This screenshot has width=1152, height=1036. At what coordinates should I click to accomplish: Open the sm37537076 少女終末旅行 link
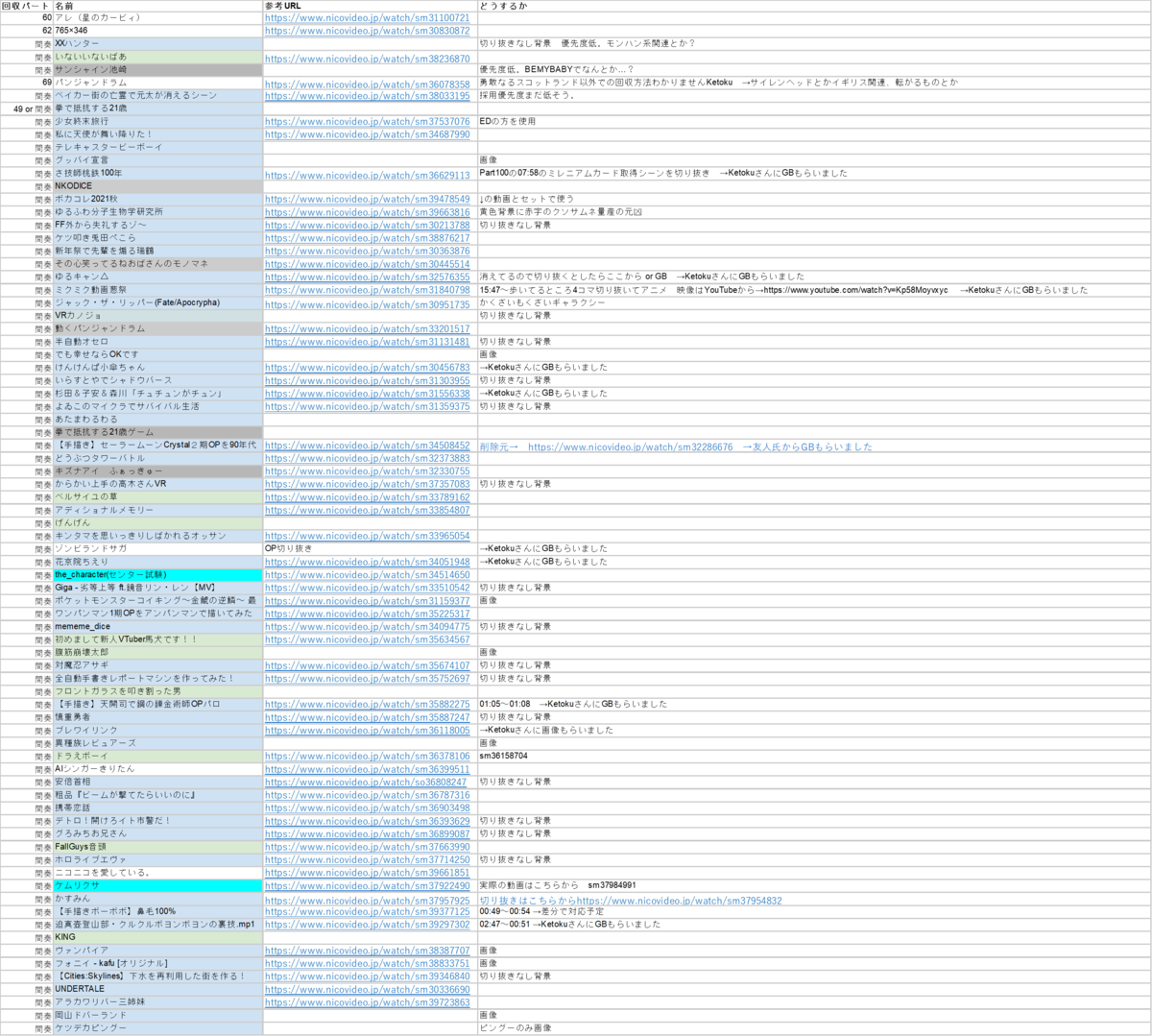coord(368,122)
